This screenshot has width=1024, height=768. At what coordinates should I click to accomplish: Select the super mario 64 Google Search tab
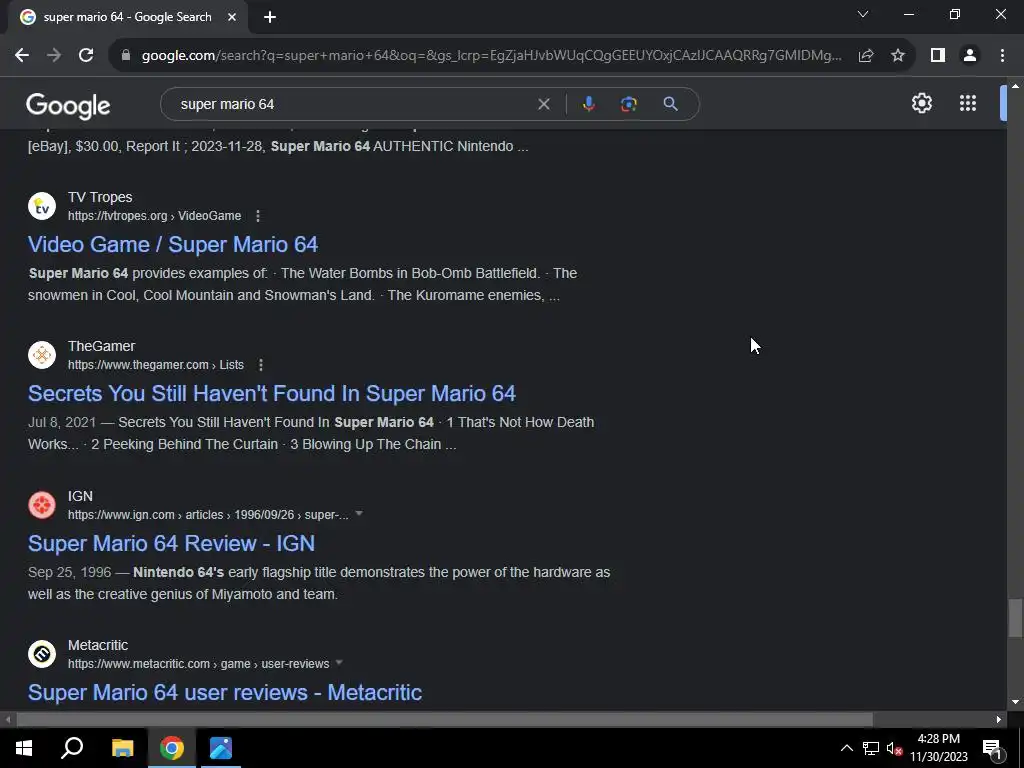coord(127,17)
